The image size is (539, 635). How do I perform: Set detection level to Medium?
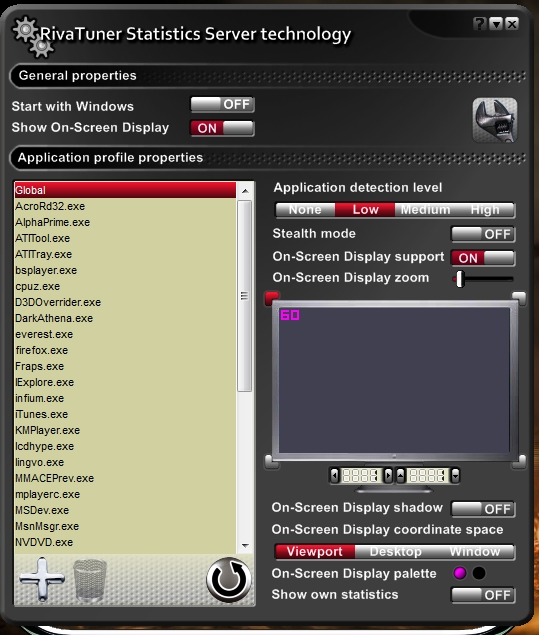click(425, 210)
